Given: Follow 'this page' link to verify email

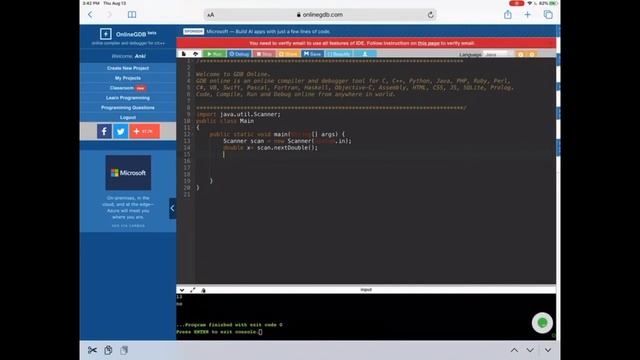Looking at the screenshot, I should [428, 43].
